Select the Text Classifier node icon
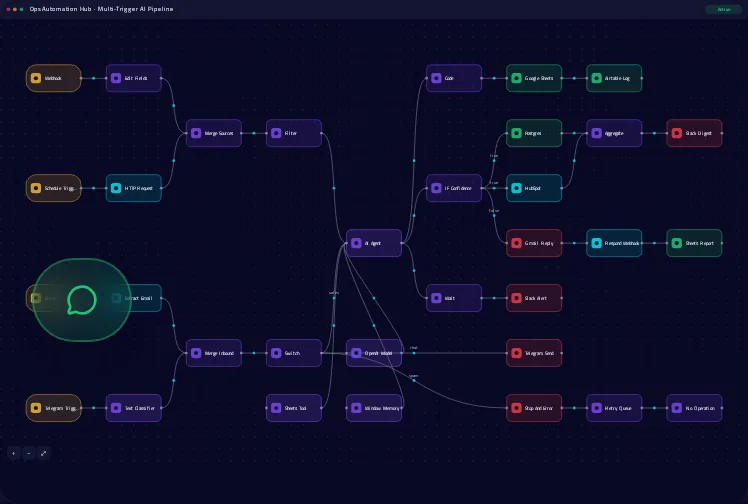Screen dimensions: 748x504 coord(116,408)
